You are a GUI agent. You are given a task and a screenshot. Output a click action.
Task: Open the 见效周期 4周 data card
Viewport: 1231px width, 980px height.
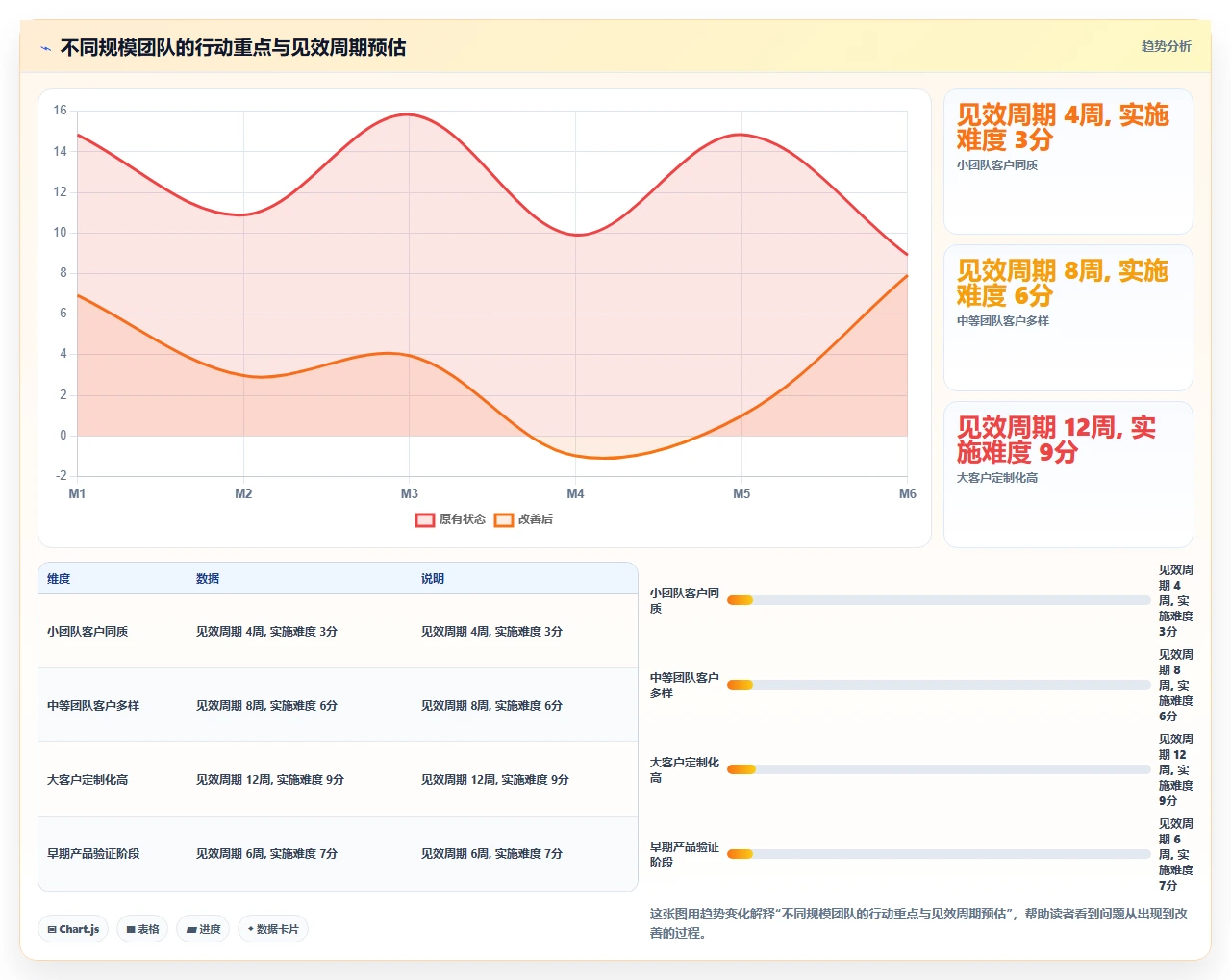[x=1068, y=162]
